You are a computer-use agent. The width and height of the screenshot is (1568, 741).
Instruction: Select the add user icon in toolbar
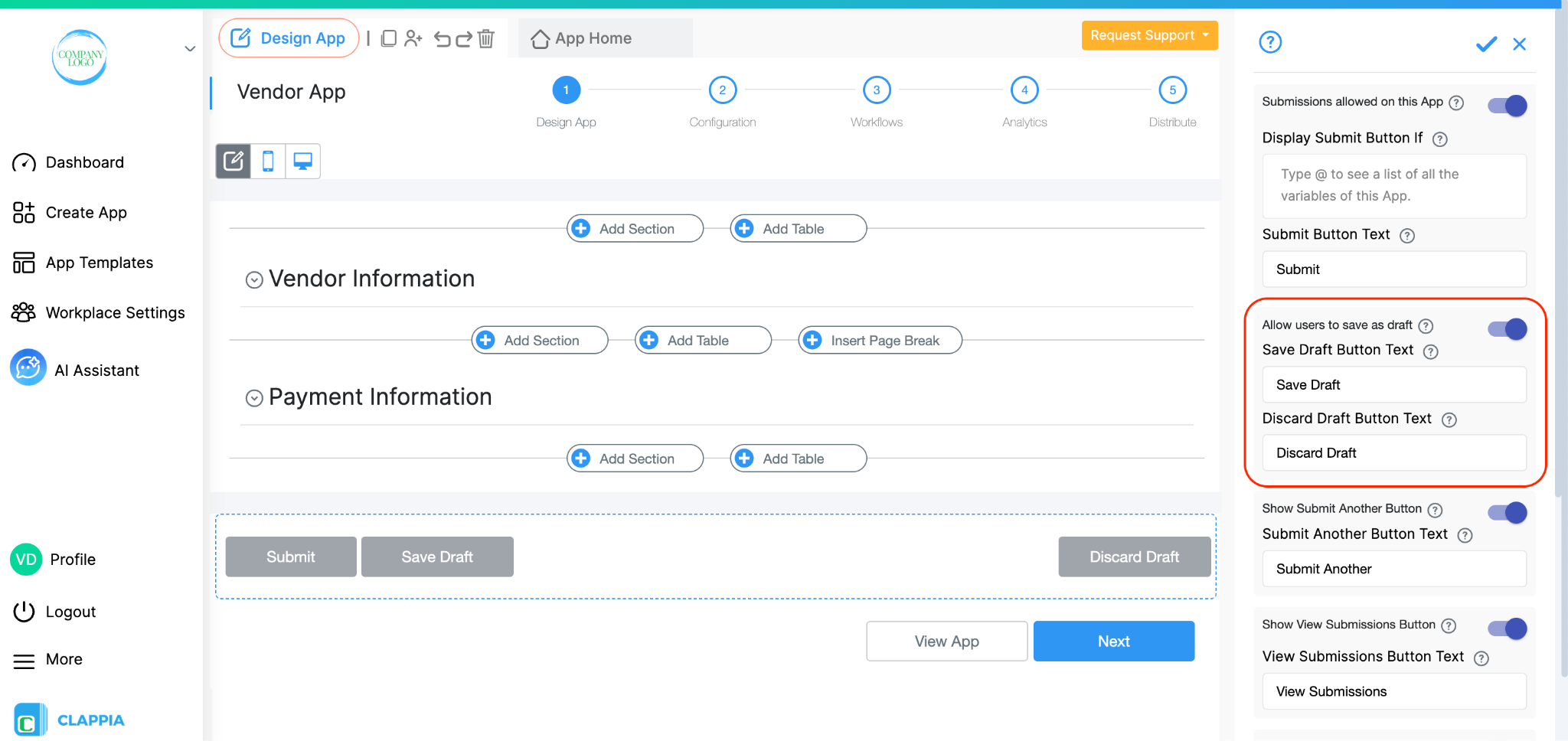414,38
